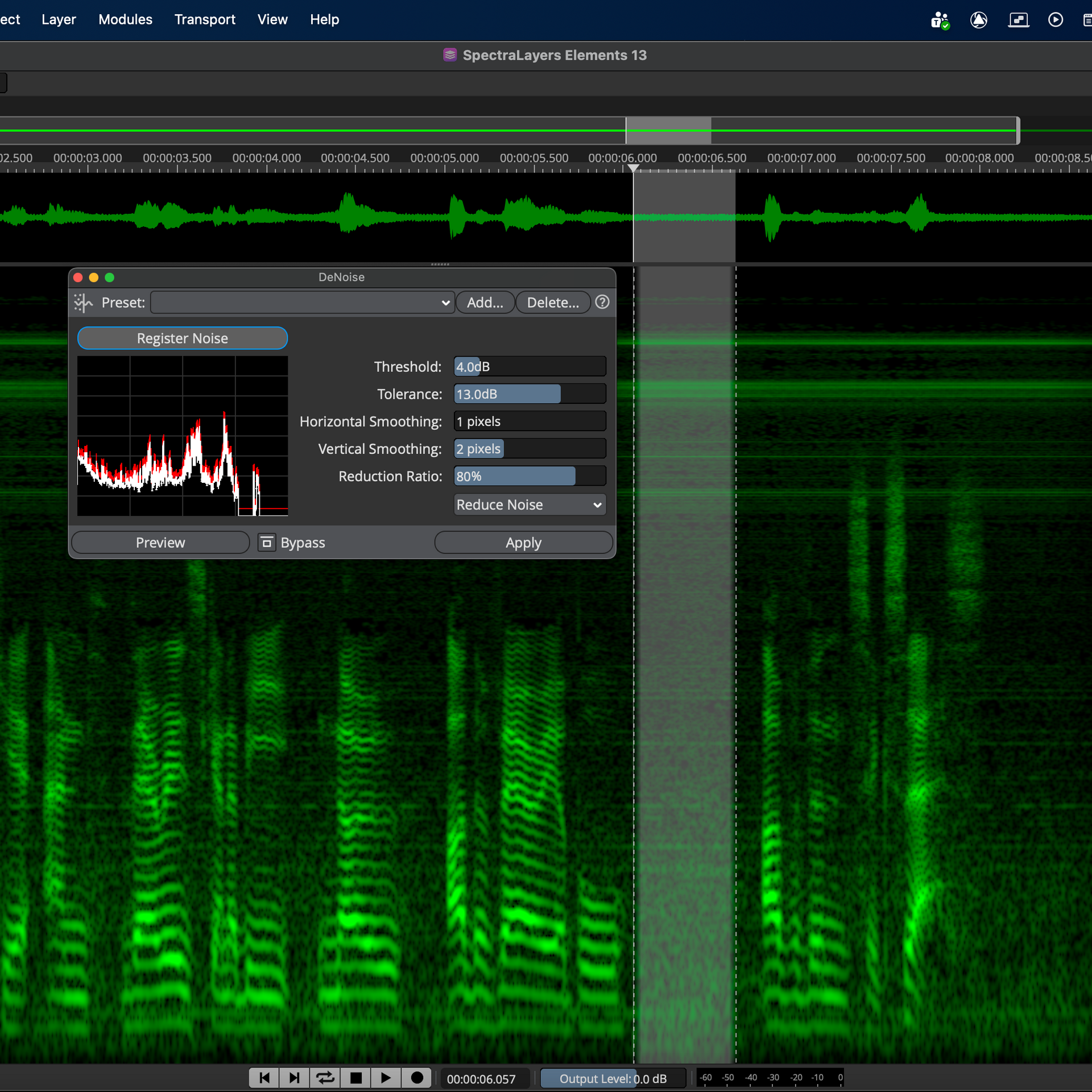Click the output level meter scale

(x=771, y=1078)
